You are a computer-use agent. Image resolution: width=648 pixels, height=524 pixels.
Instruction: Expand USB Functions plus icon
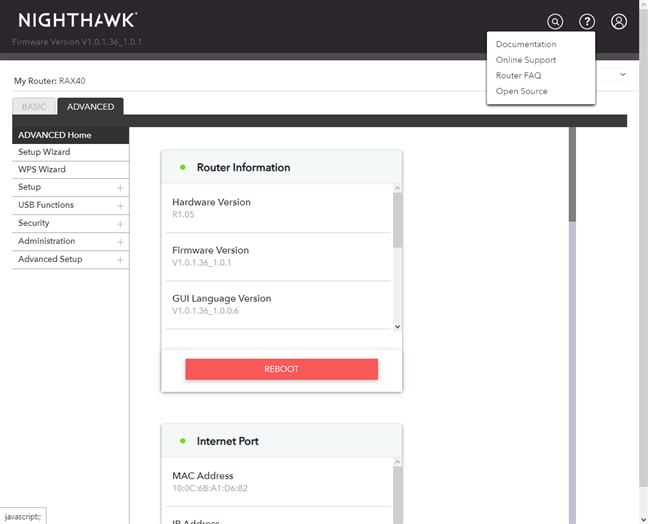120,206
